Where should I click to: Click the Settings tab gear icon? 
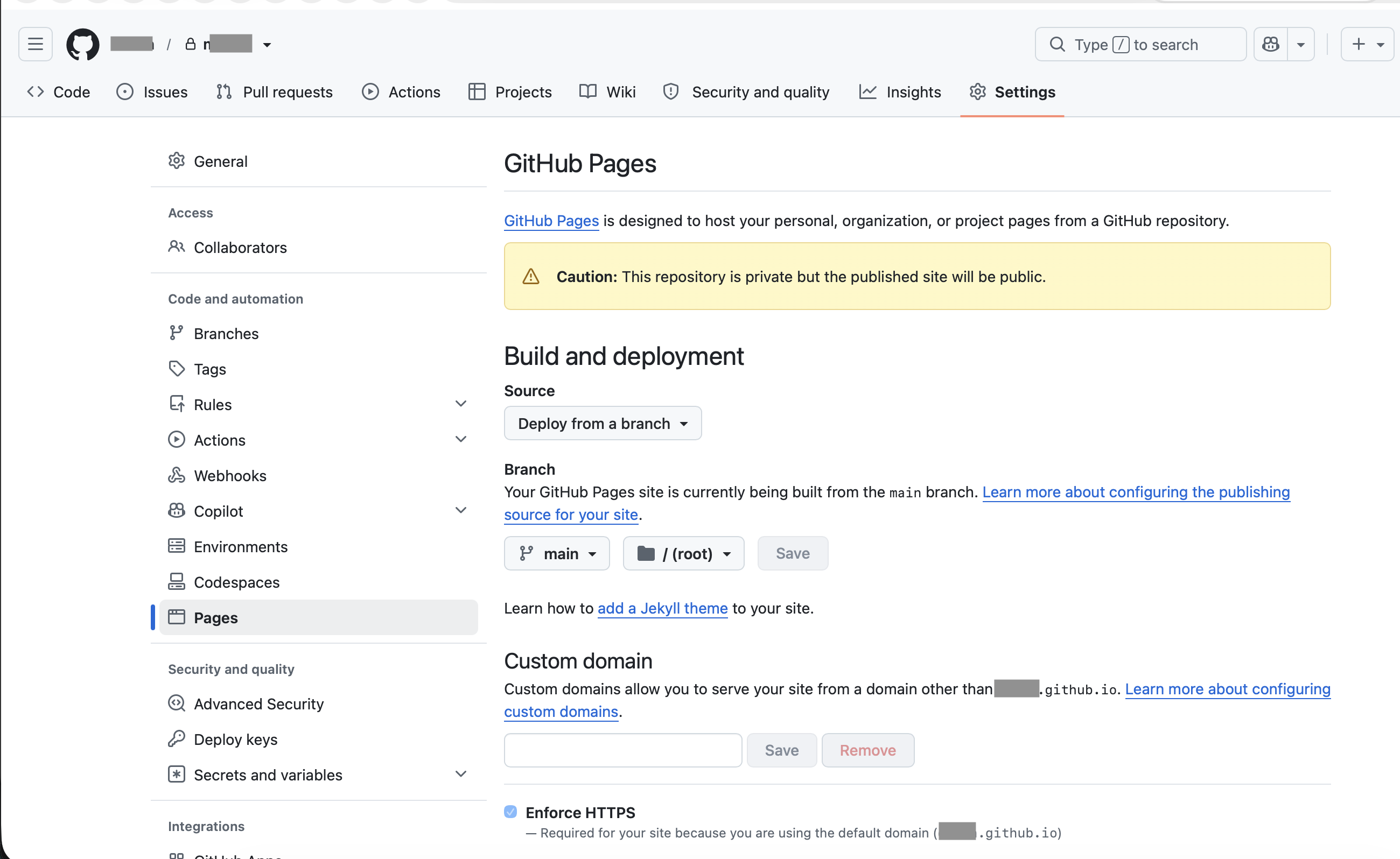tap(977, 91)
